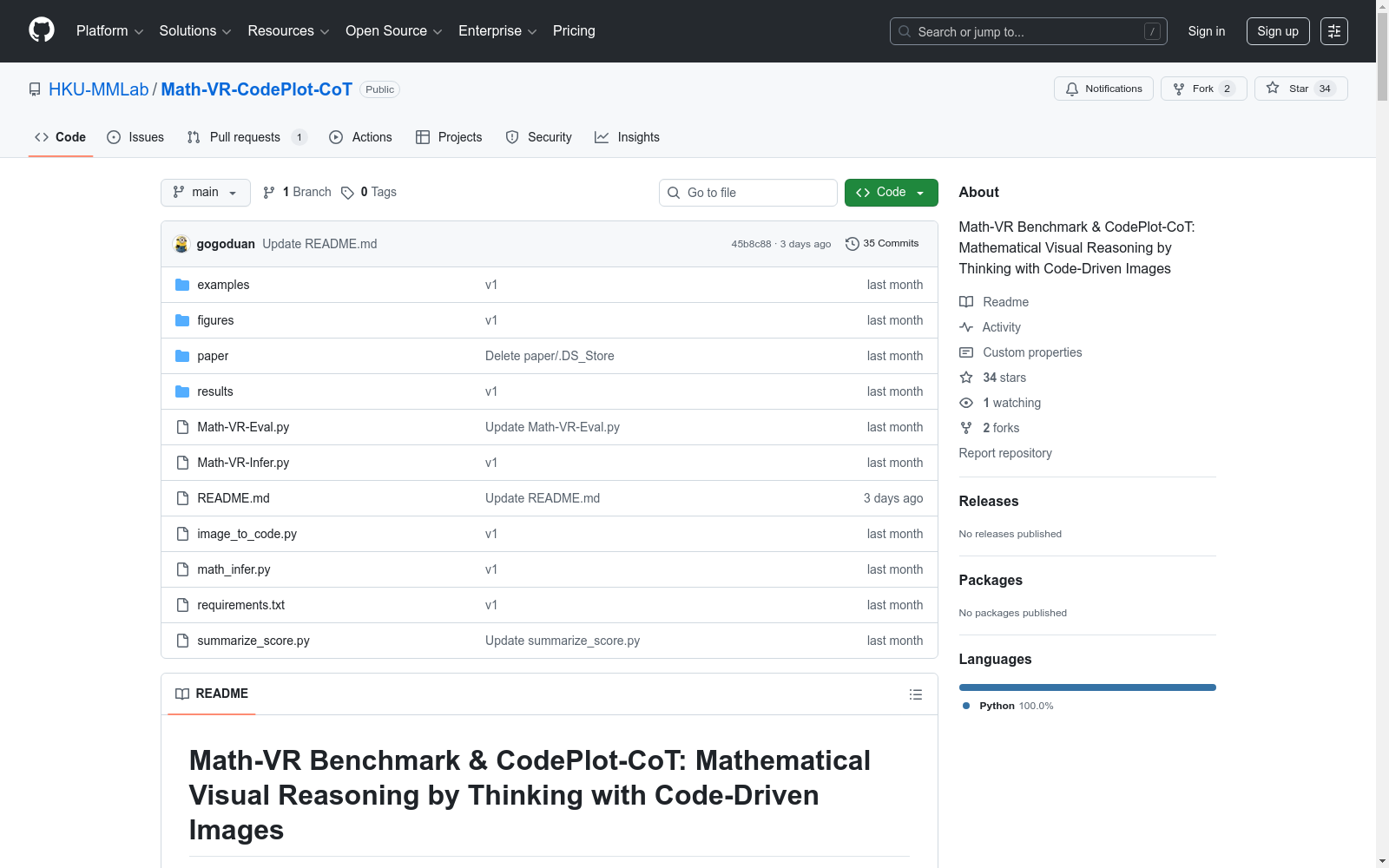Screen dimensions: 1389x868
Task: Open the Math-VR-Infer.py file
Action: click(243, 463)
